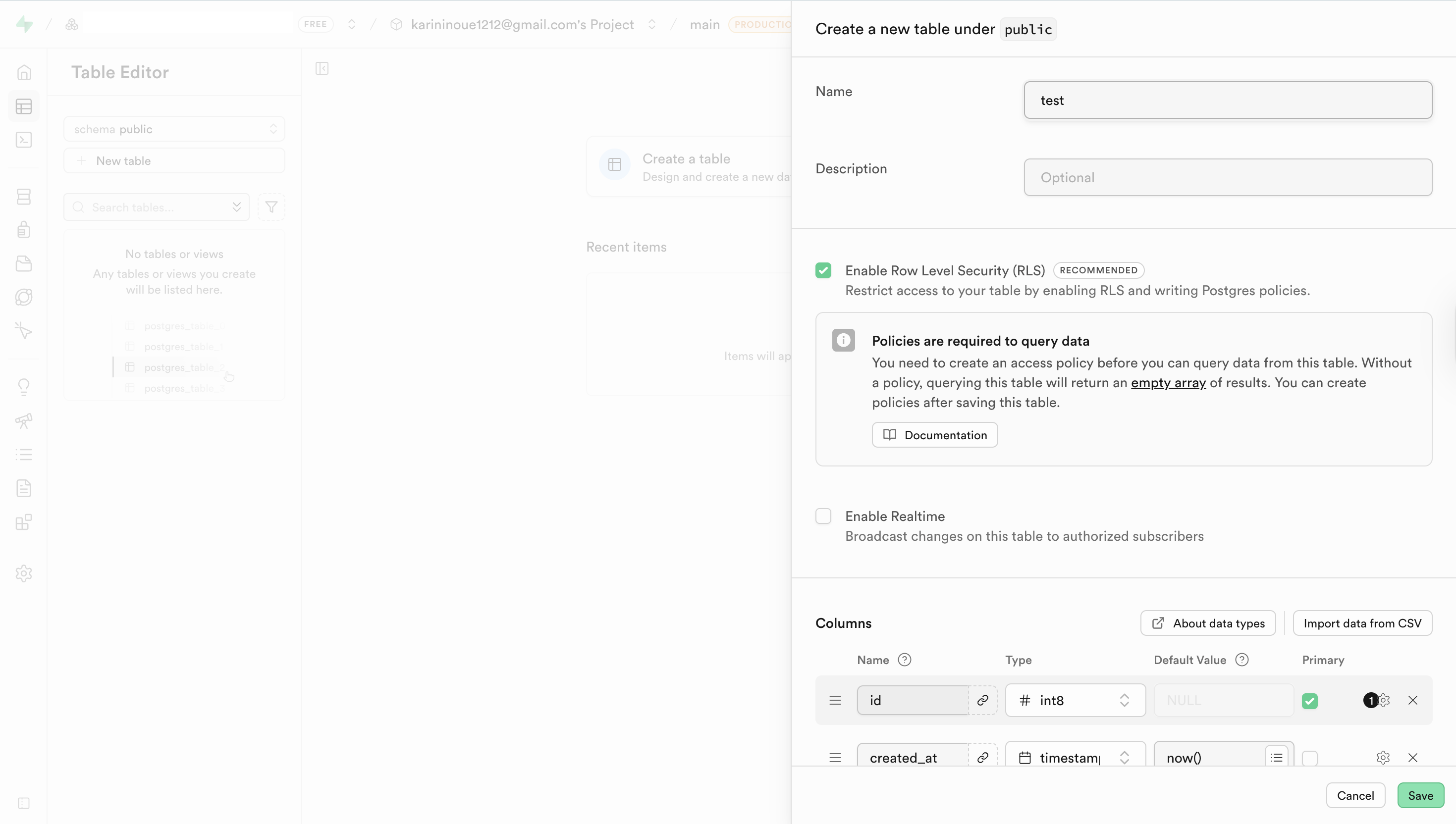Open About data types external link
Viewport: 1456px width, 824px height.
[x=1207, y=623]
